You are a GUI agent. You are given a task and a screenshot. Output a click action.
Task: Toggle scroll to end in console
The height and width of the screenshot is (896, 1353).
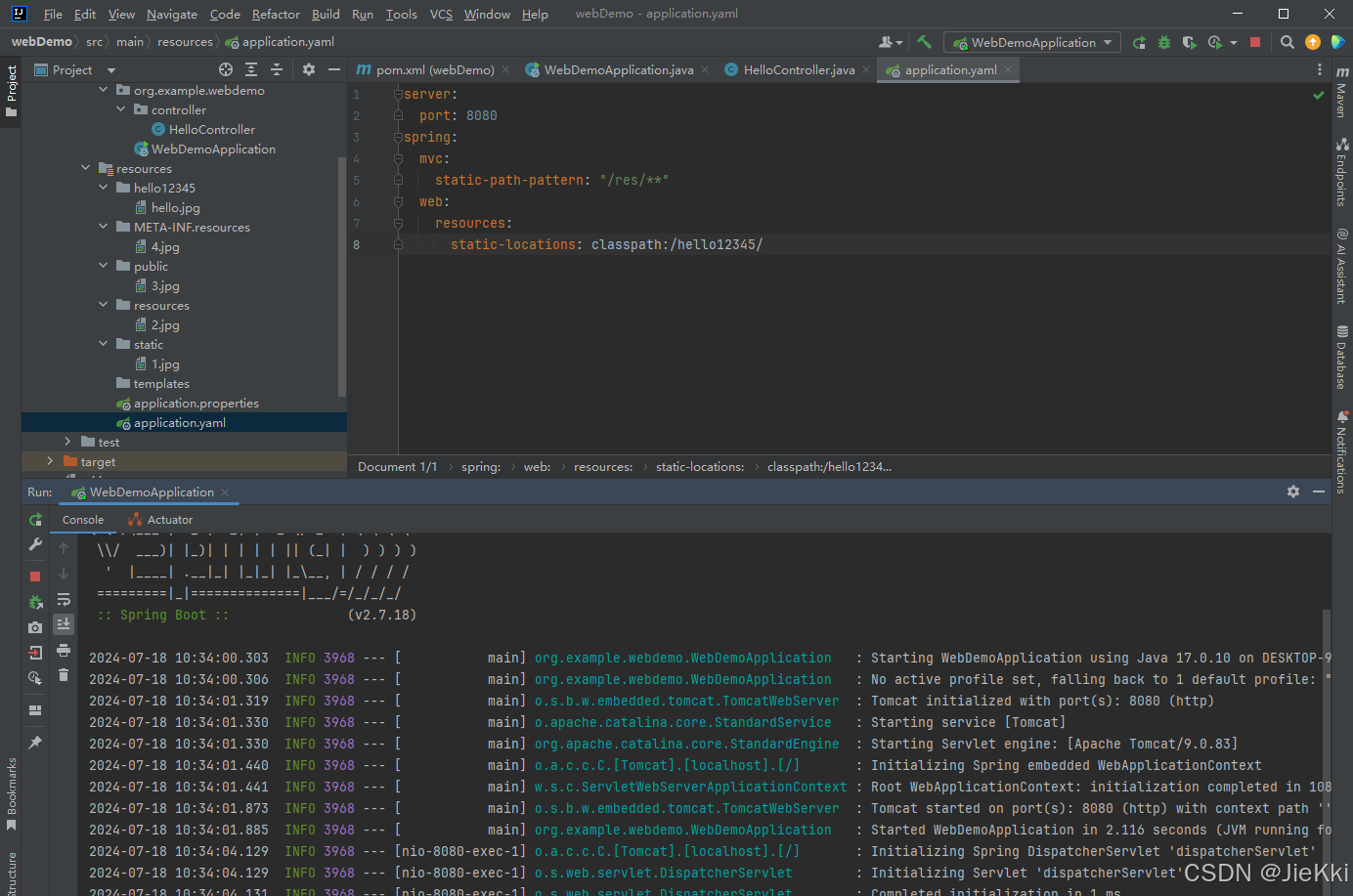[x=64, y=623]
